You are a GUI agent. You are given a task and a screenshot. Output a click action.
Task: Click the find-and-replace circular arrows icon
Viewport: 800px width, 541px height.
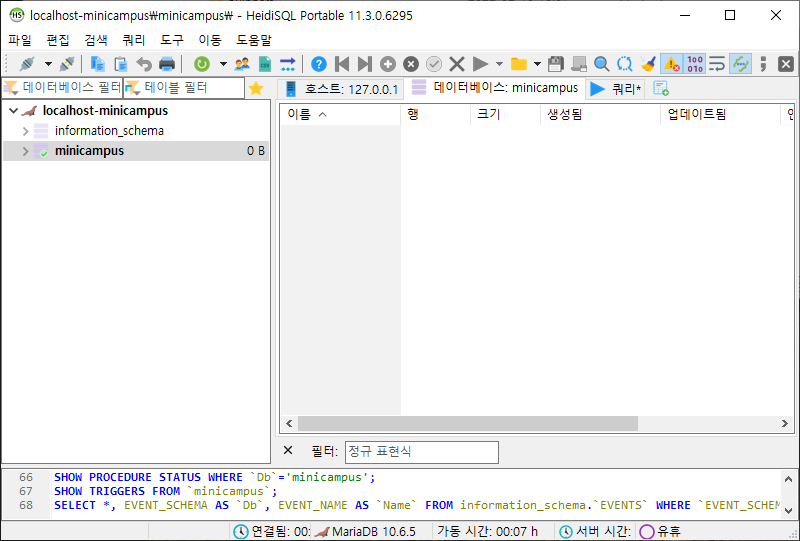(624, 64)
